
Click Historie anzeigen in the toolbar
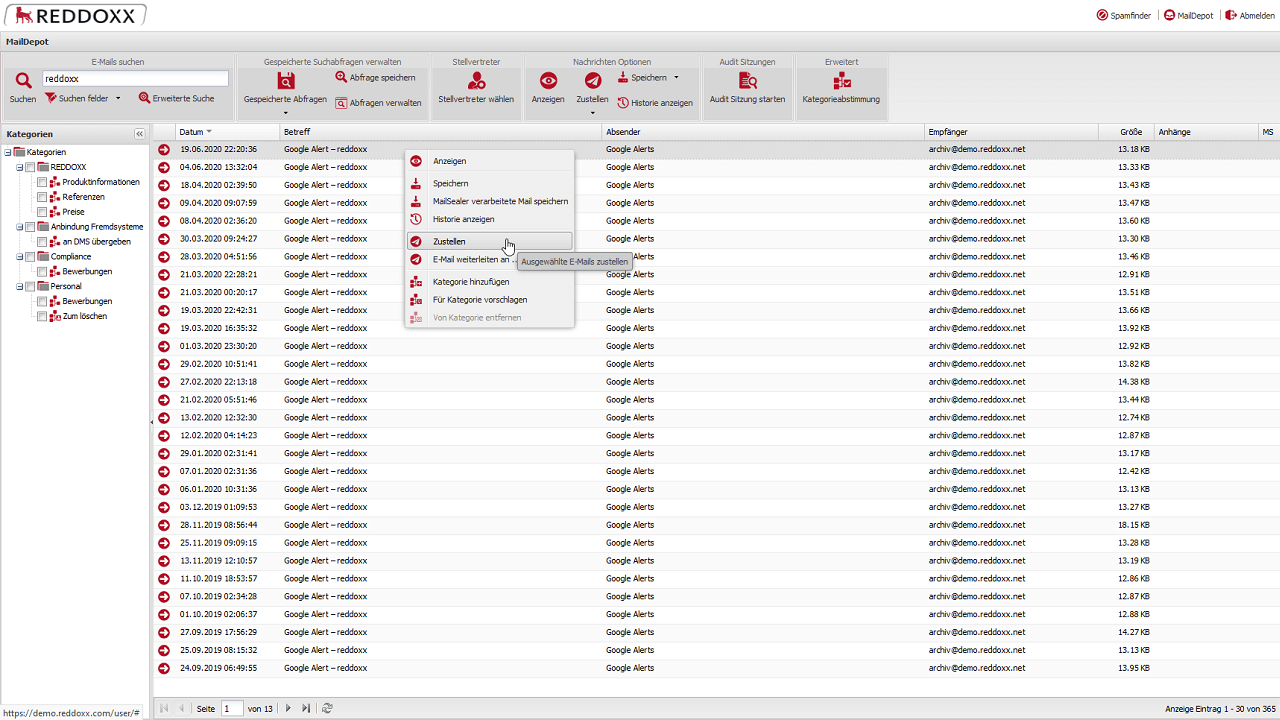[655, 102]
